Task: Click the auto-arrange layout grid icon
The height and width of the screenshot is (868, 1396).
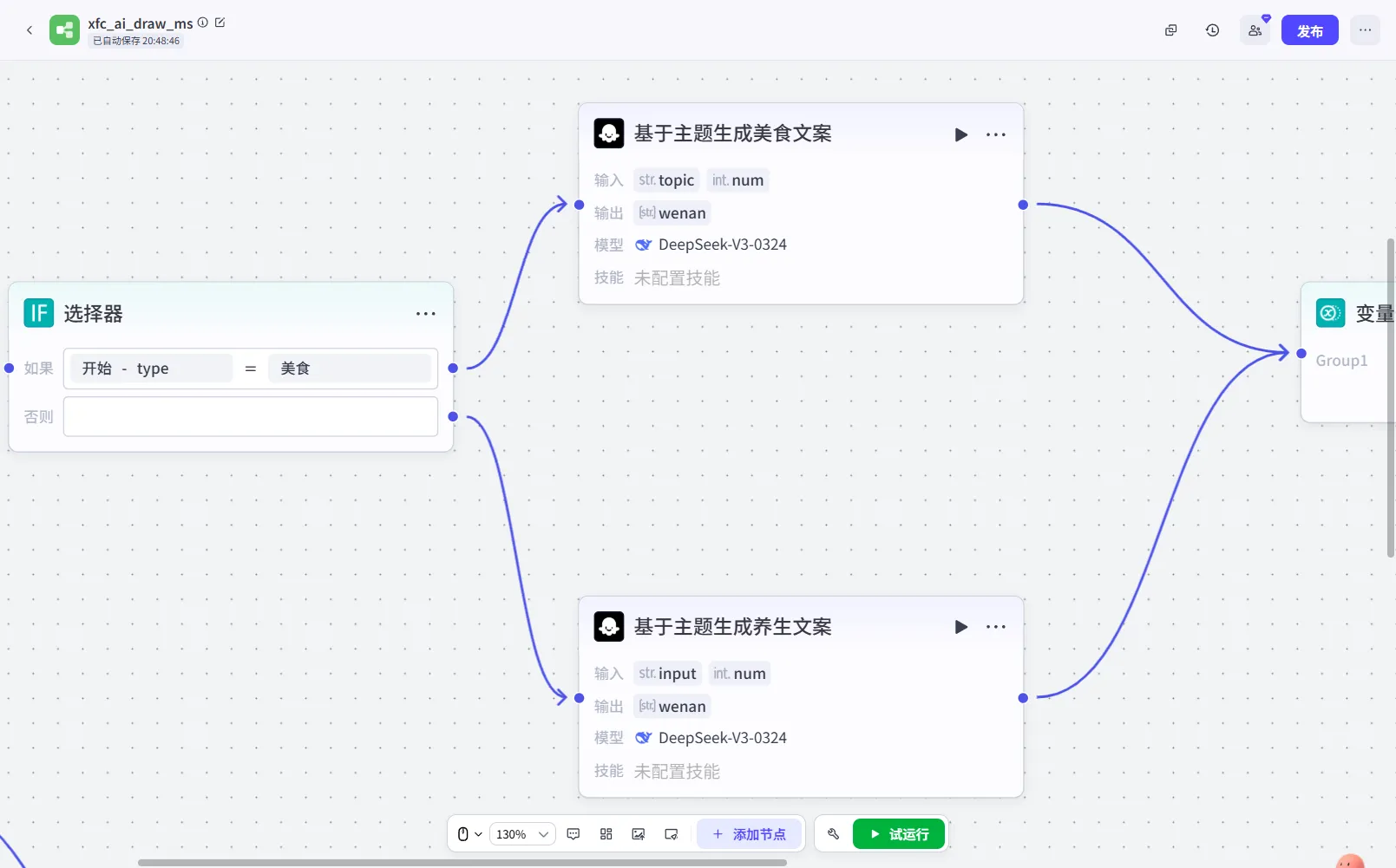Action: point(606,834)
